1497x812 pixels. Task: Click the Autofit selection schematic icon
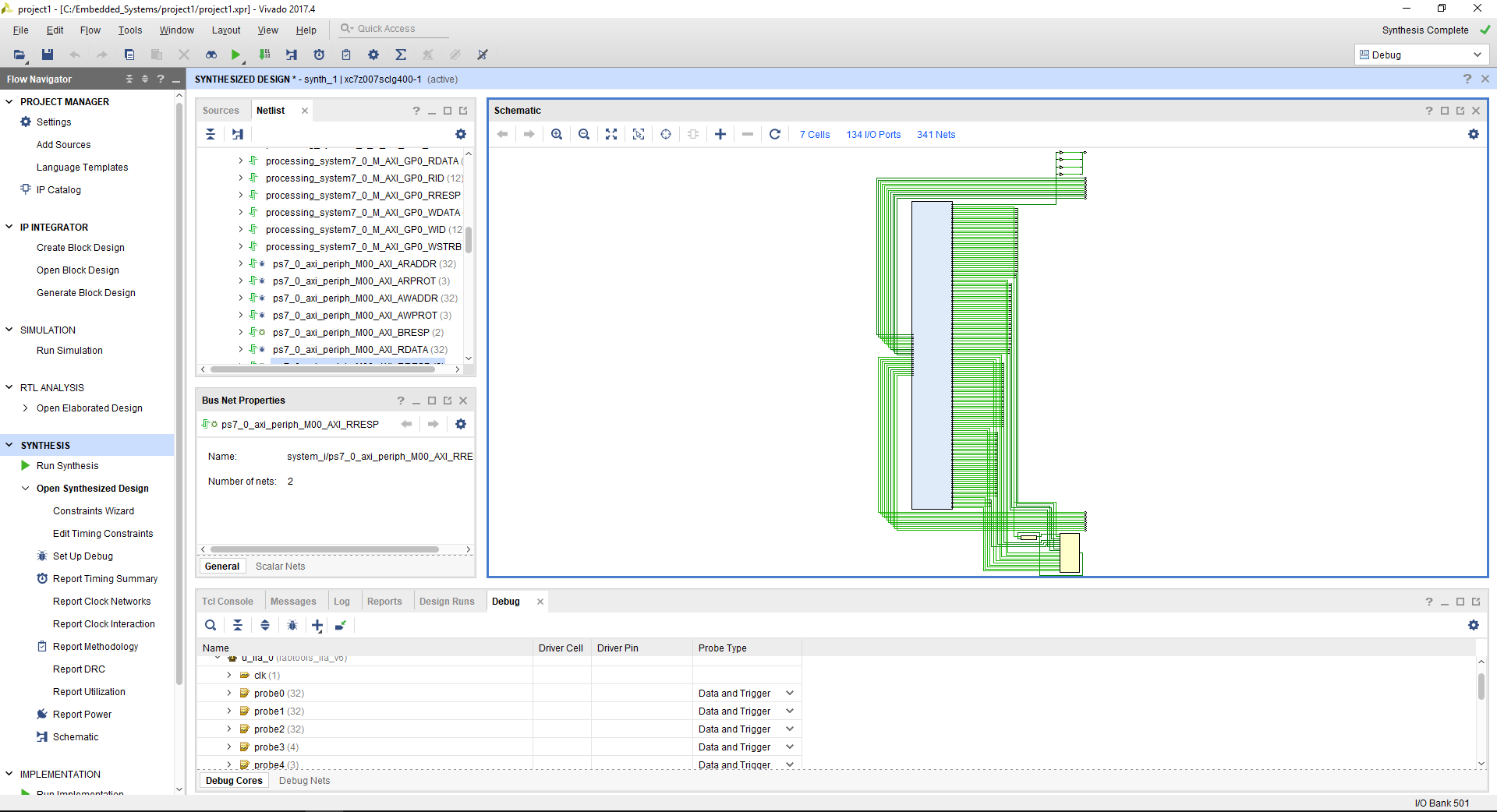666,134
